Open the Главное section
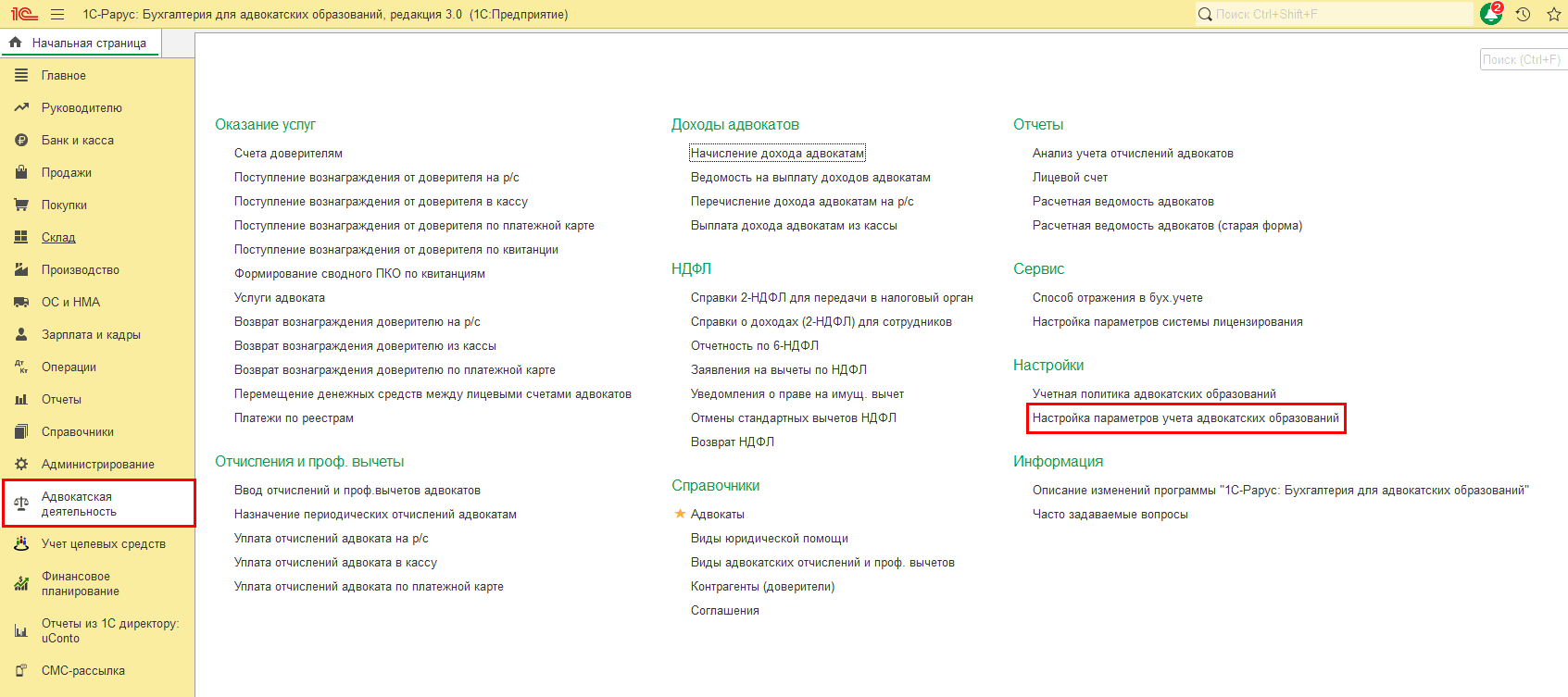This screenshot has height=697, width=1568. [x=64, y=75]
